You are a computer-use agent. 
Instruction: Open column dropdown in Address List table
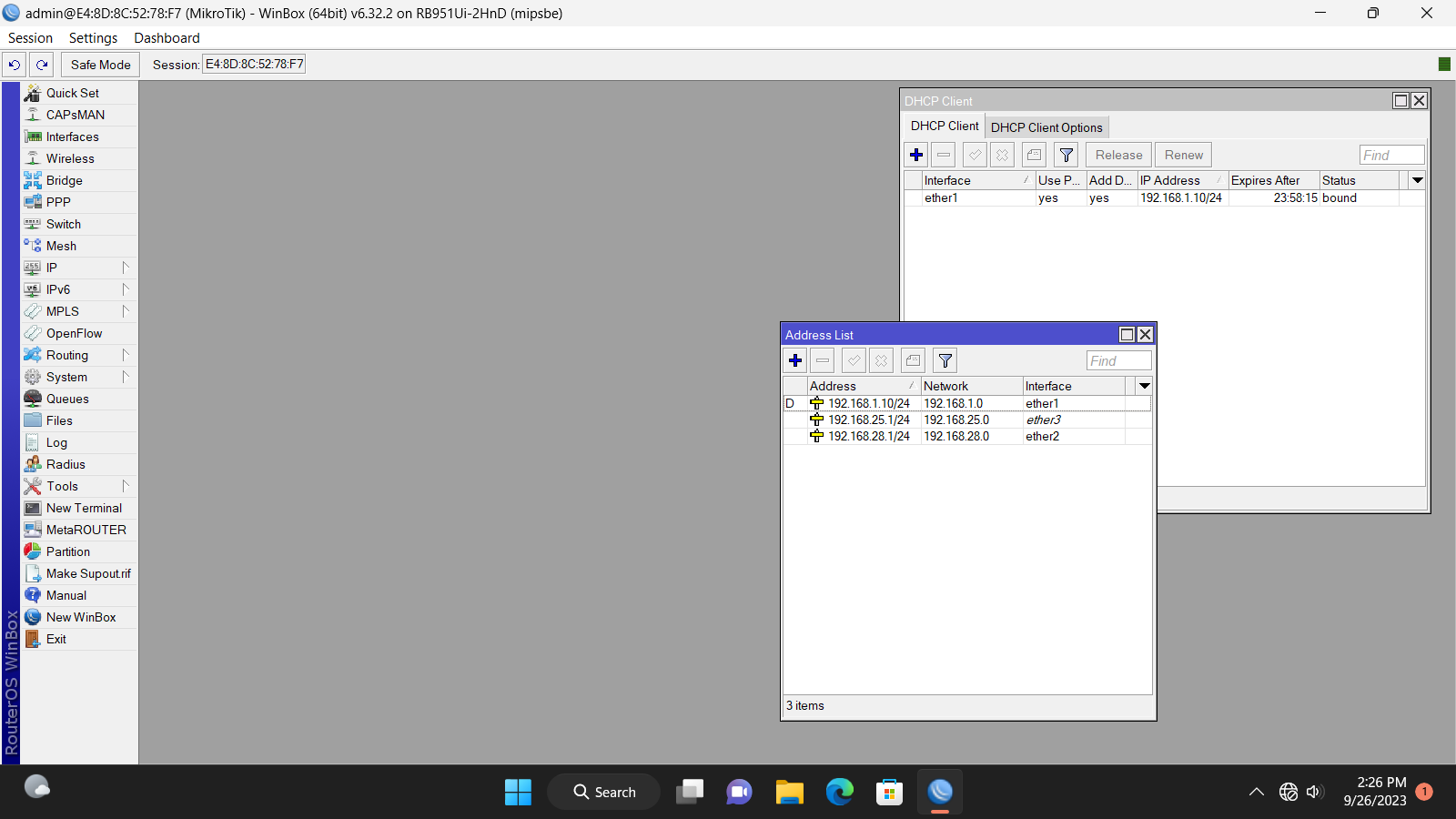coord(1145,386)
